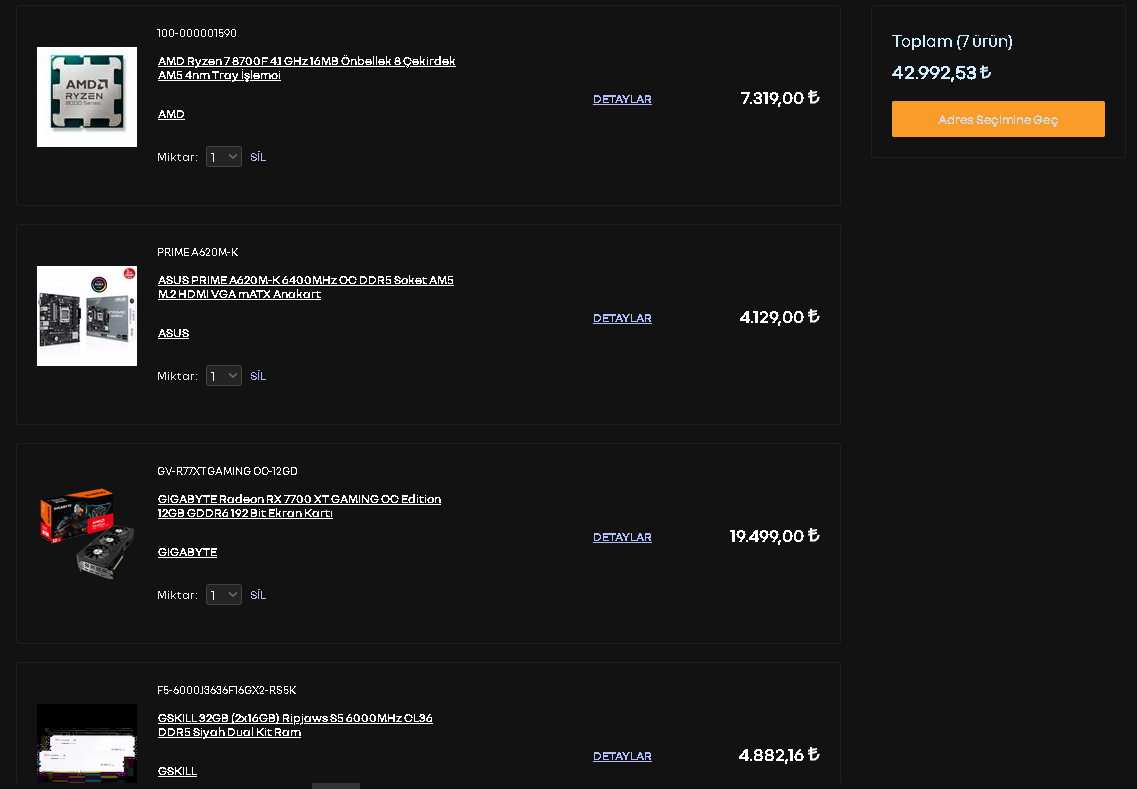1137x789 pixels.
Task: Select the cart total 42.992,53 ₺
Action: click(941, 73)
